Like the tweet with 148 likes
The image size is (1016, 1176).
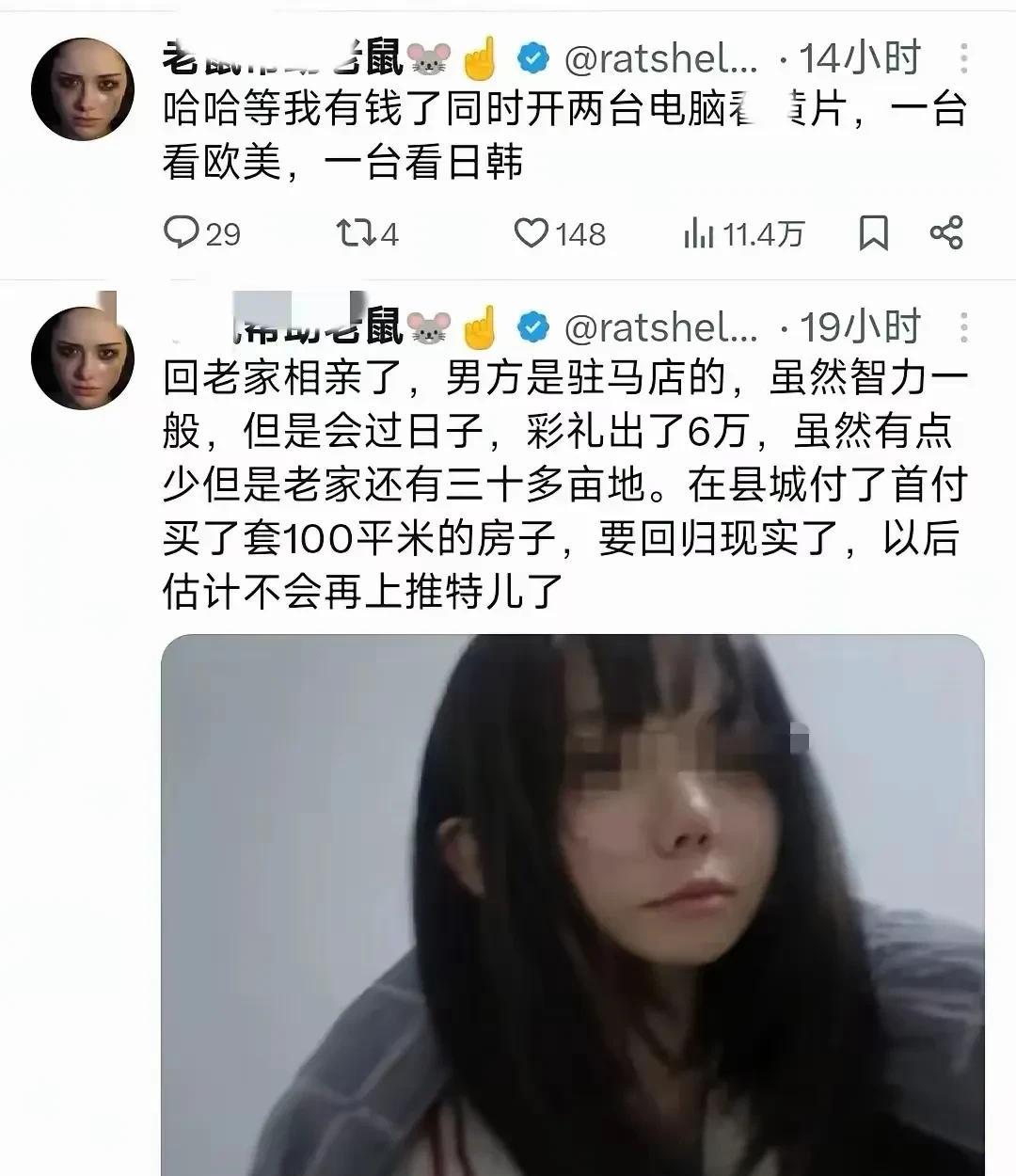[x=559, y=232]
